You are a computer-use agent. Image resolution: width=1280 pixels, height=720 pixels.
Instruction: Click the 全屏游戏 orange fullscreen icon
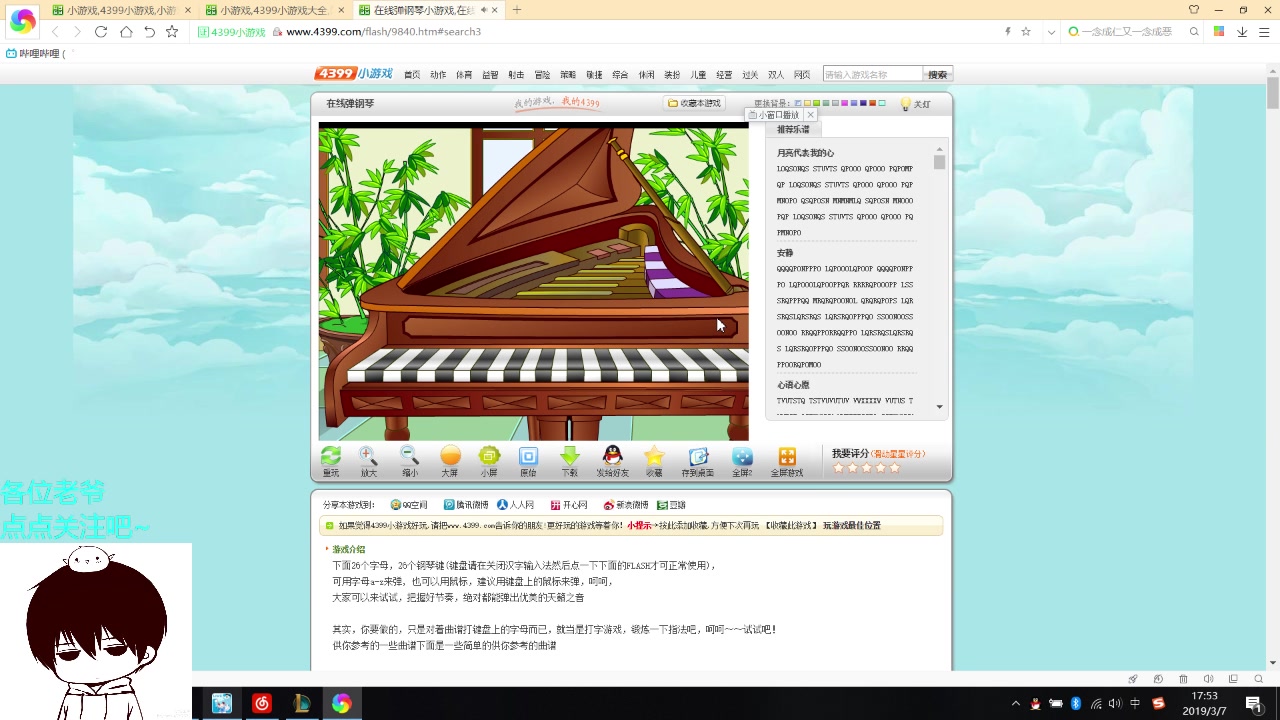click(x=787, y=456)
